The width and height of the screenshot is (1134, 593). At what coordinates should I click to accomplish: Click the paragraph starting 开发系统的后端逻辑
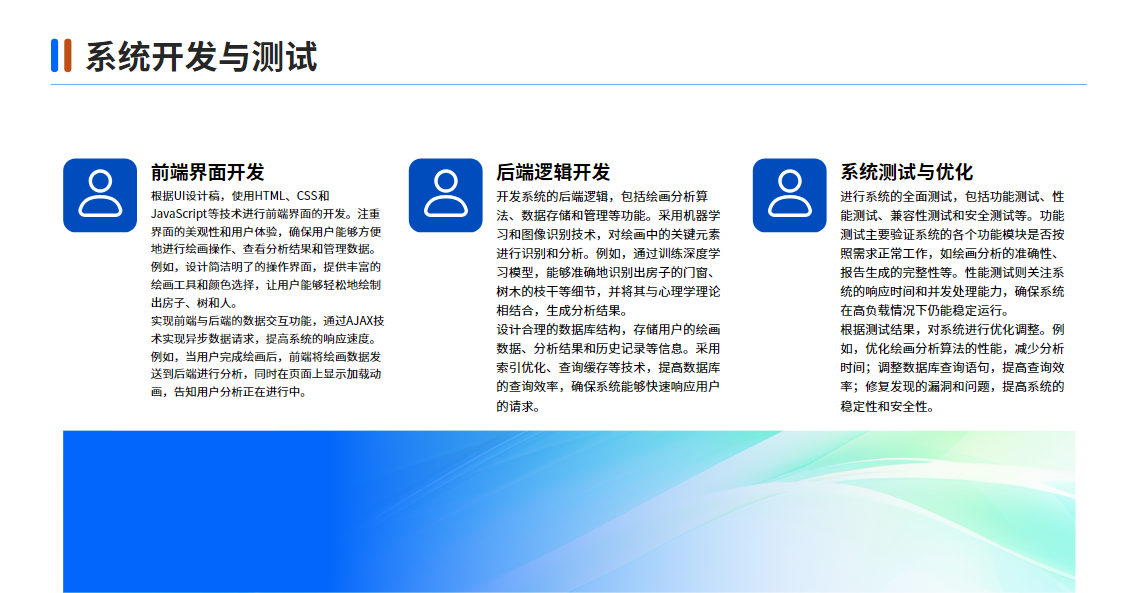608,253
